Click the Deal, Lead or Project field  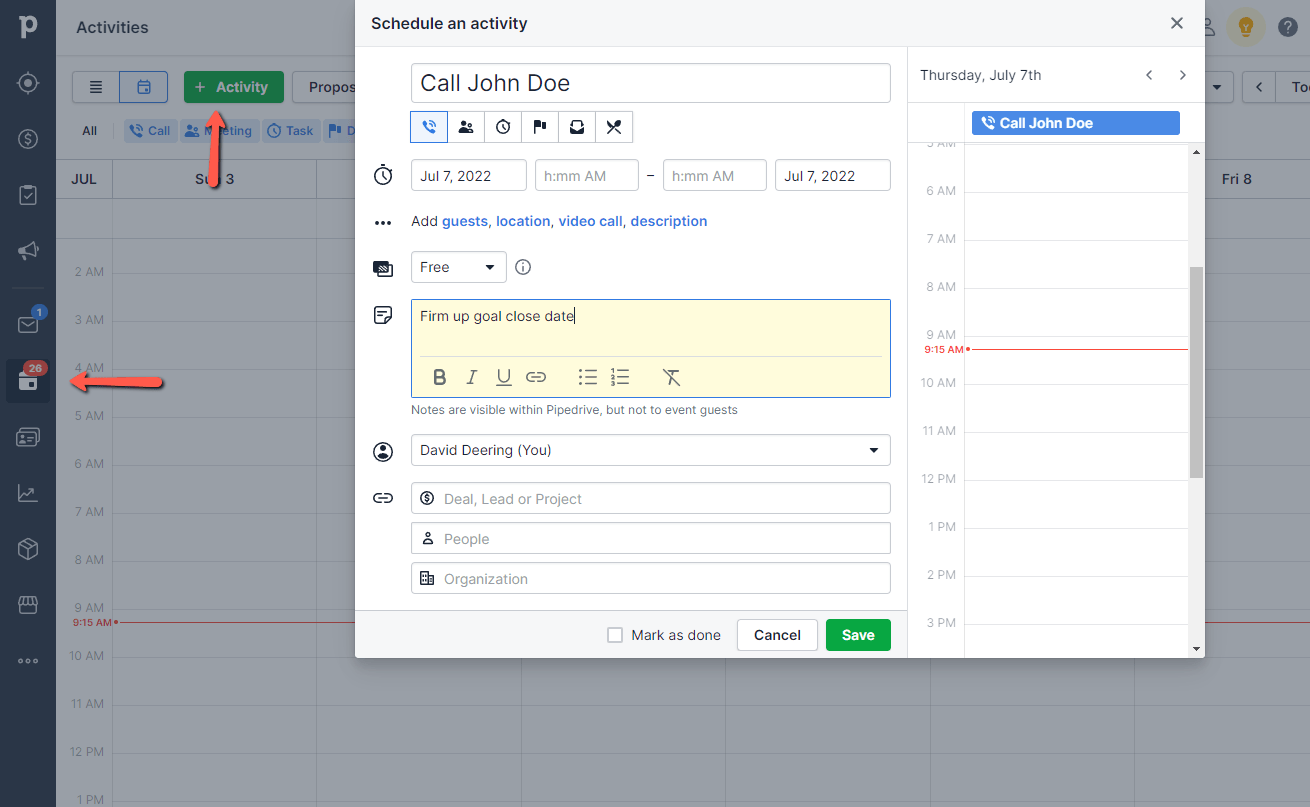click(x=651, y=498)
